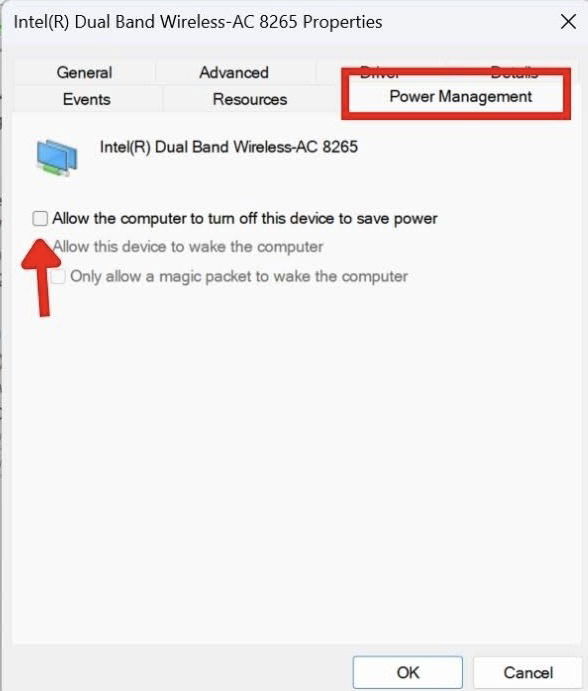Open the Advanced tab
This screenshot has width=588, height=691.
point(234,72)
